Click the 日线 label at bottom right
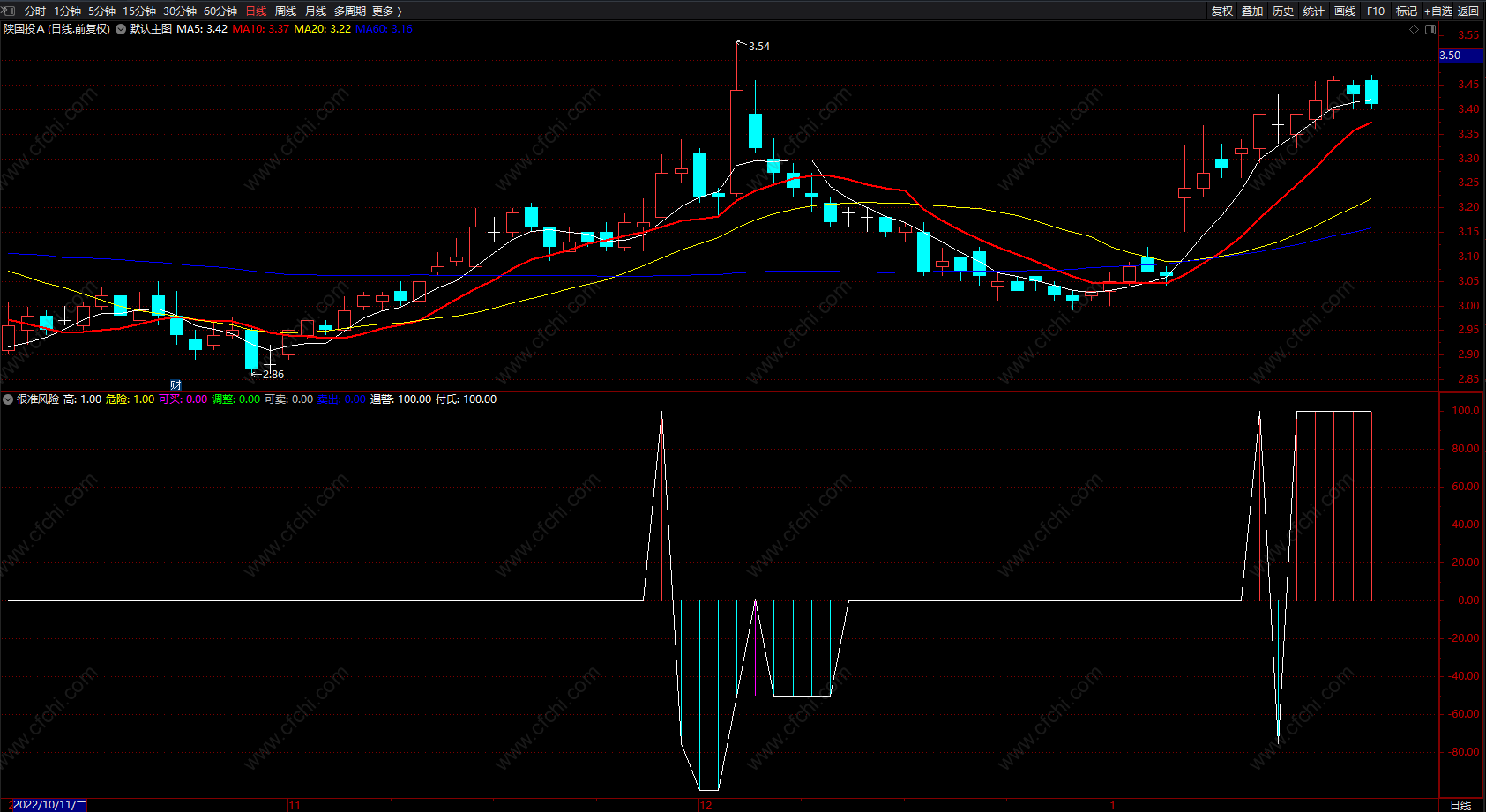This screenshot has width=1486, height=812. (x=1460, y=805)
